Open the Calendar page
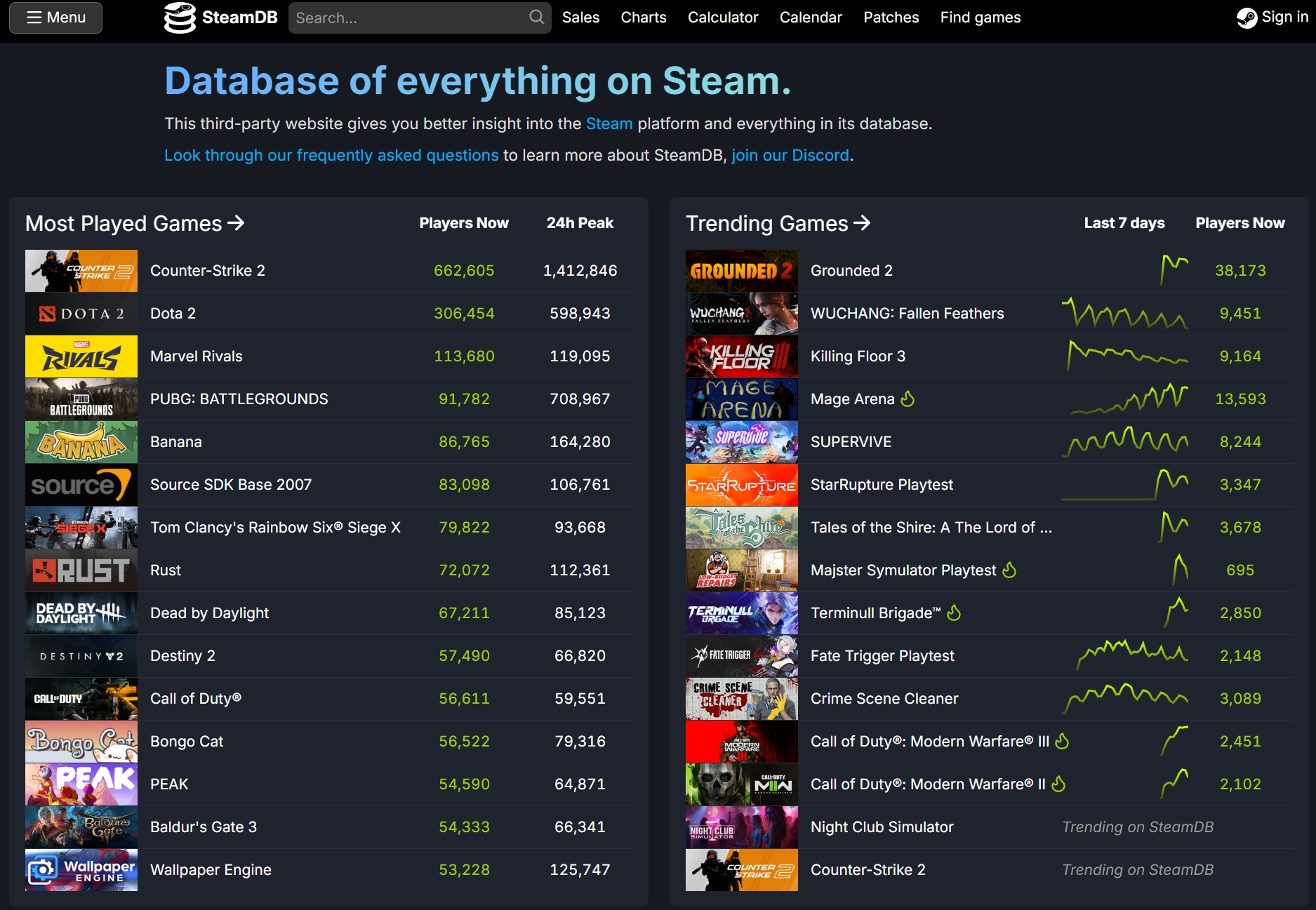1316x910 pixels. pyautogui.click(x=811, y=18)
